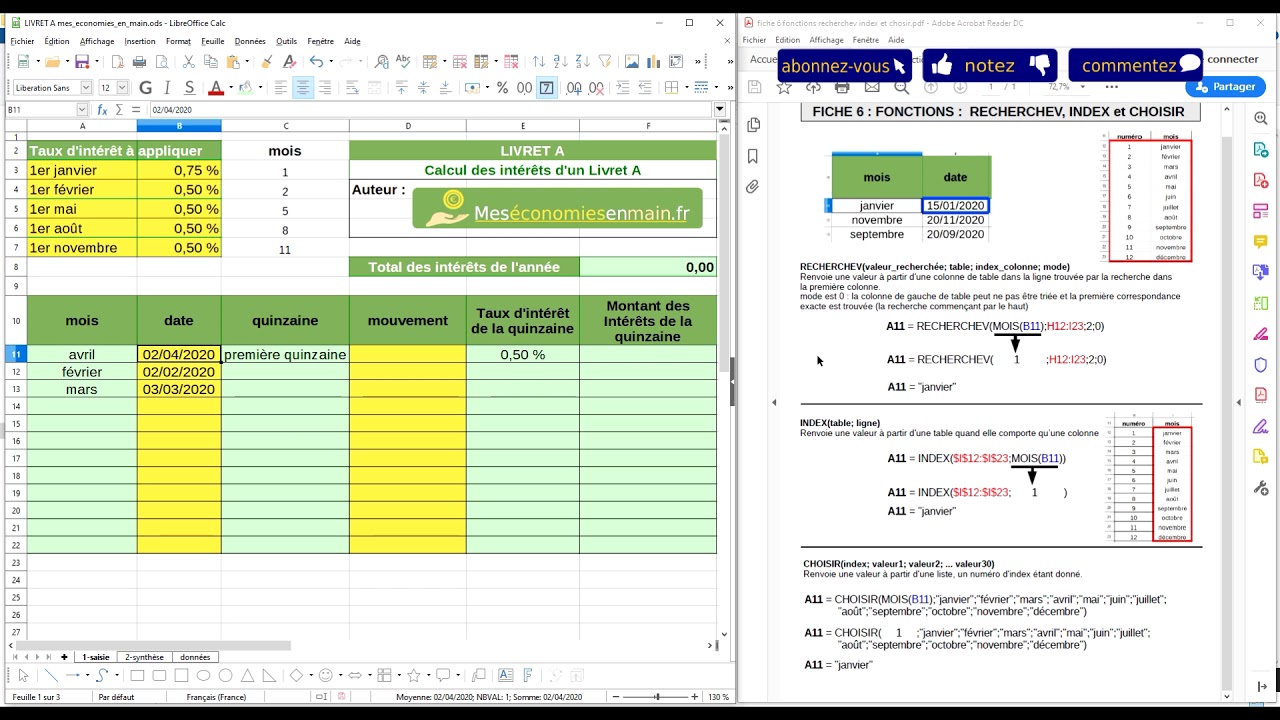Image resolution: width=1280 pixels, height=720 pixels.
Task: Toggle underline (S) formatting
Action: (x=190, y=88)
